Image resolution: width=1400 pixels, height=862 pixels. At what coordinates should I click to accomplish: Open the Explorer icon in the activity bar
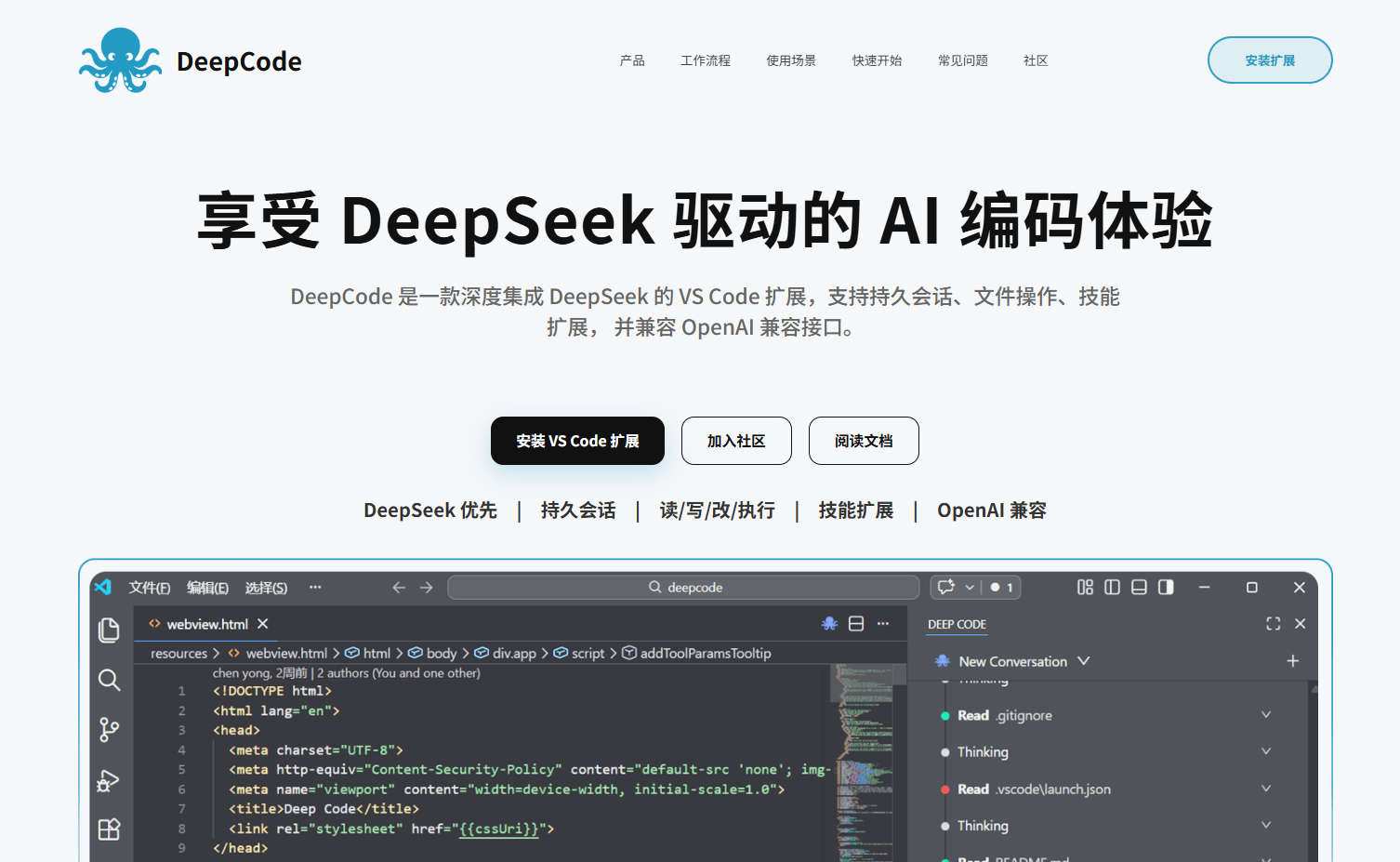109,630
